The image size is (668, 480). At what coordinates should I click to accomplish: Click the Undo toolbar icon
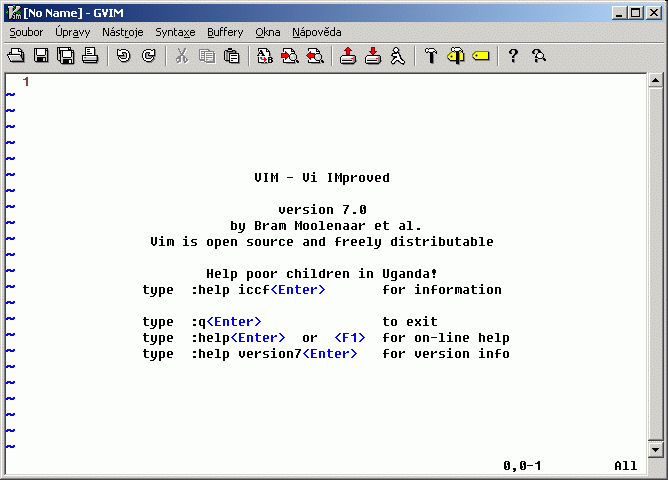coord(124,56)
